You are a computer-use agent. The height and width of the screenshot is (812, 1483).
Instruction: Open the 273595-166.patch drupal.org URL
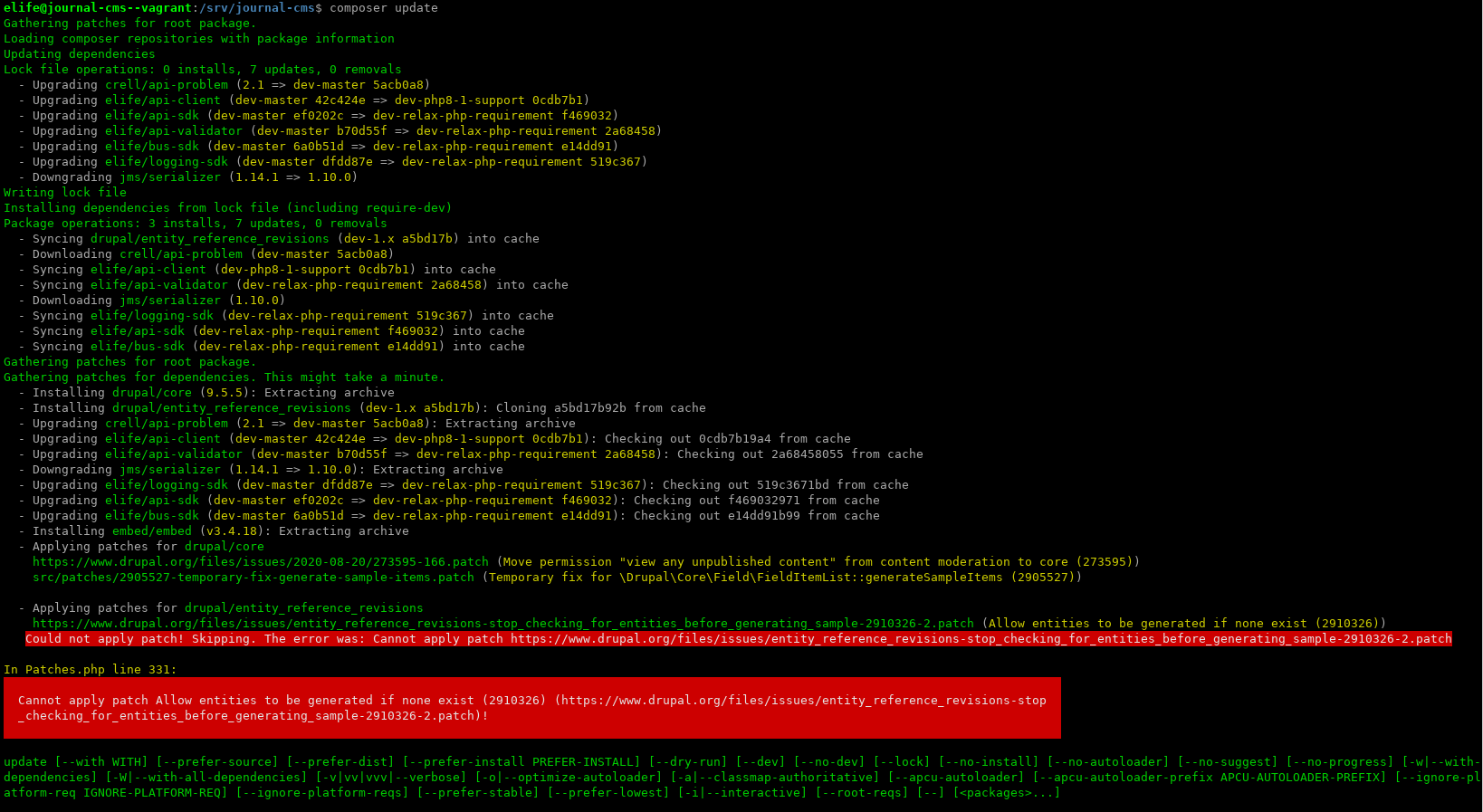(x=261, y=562)
